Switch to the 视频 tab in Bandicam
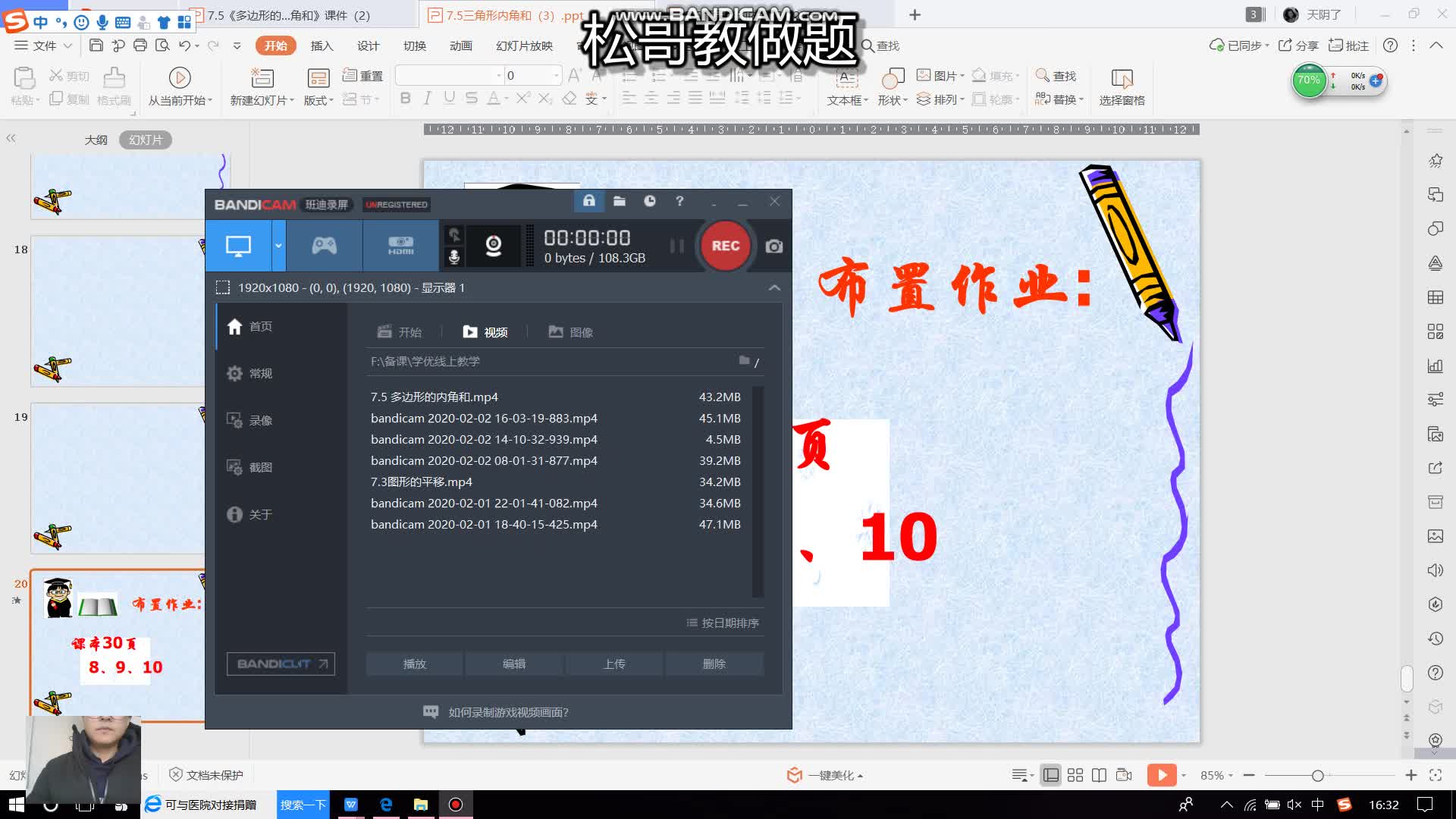 [485, 332]
